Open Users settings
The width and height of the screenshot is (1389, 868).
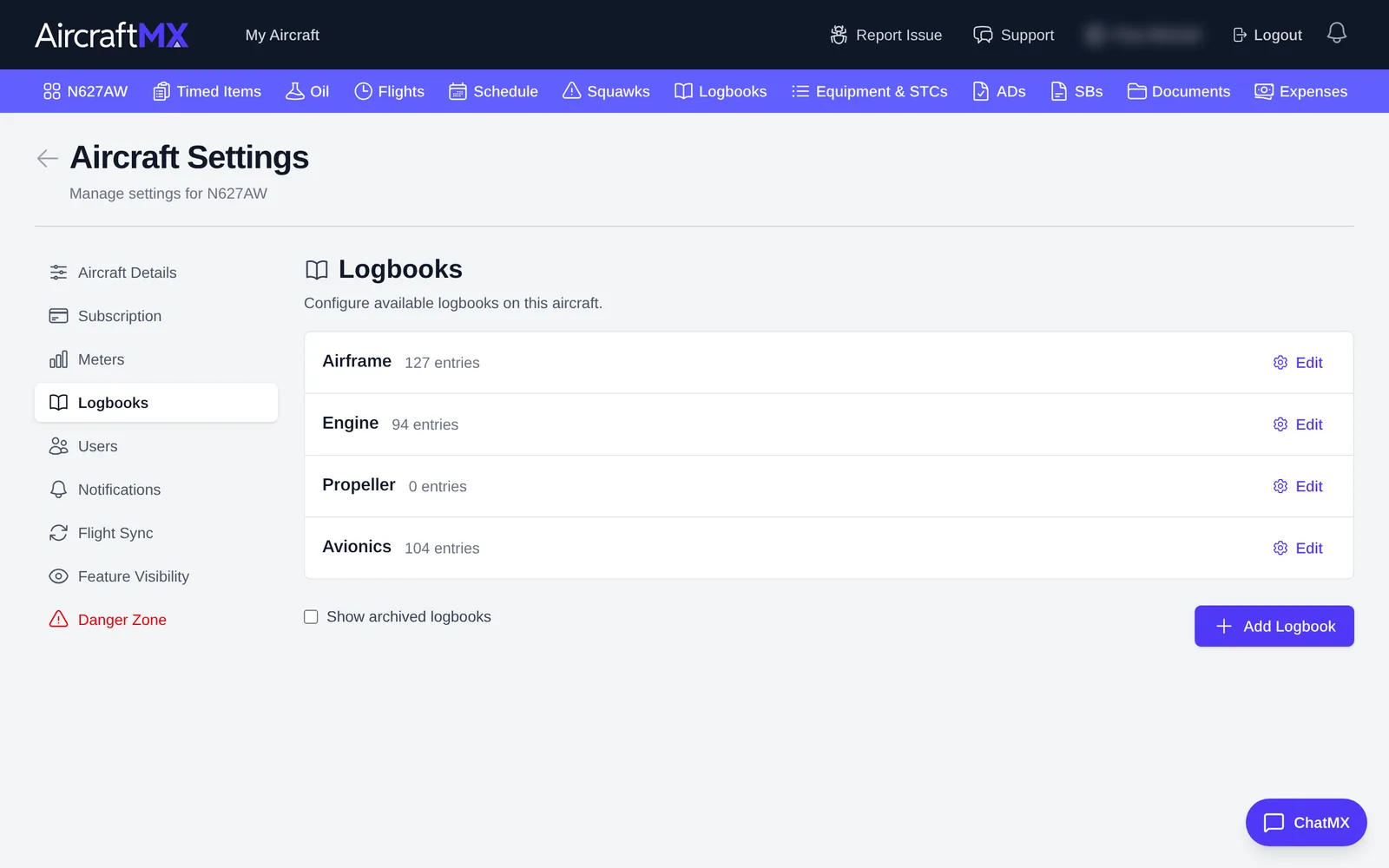pyautogui.click(x=156, y=446)
